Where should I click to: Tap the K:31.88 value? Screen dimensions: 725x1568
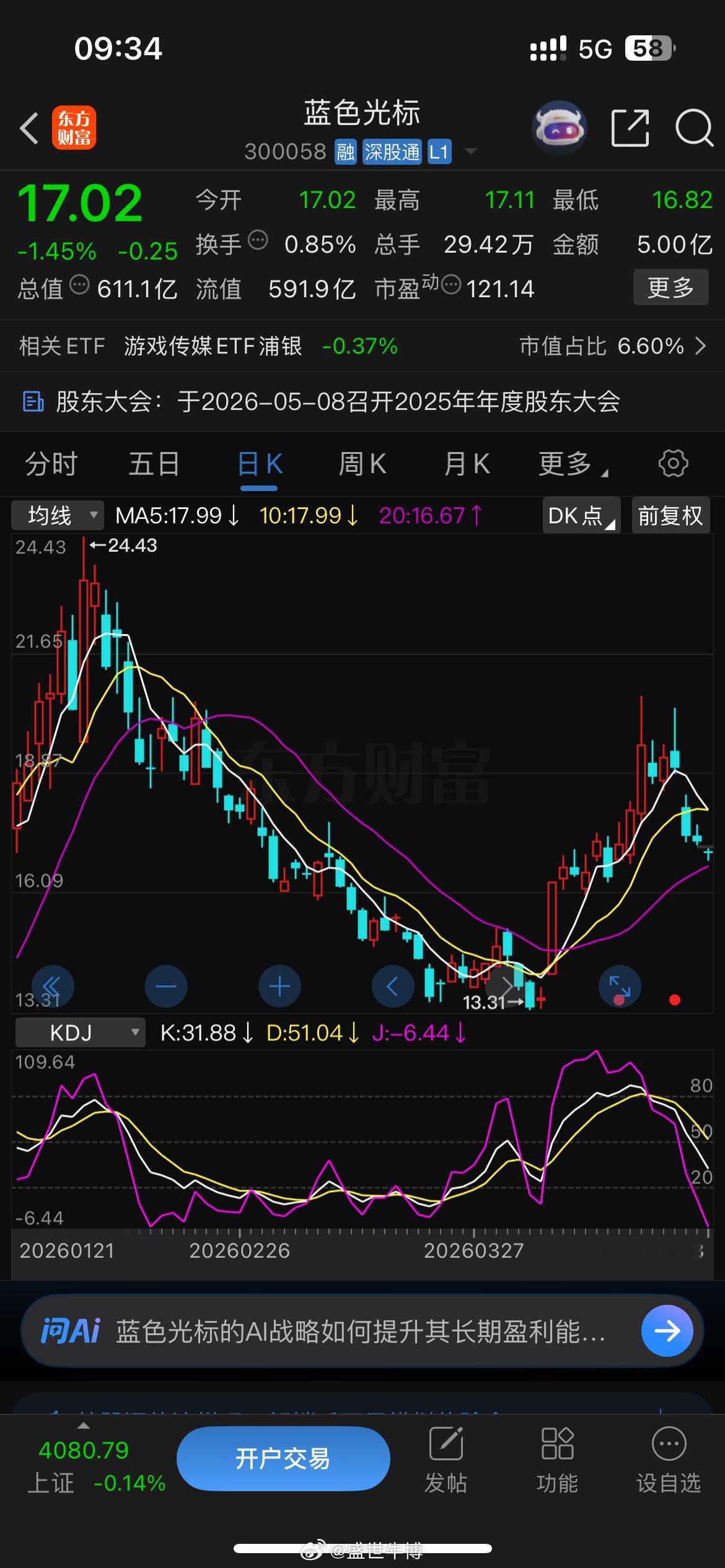[207, 1033]
